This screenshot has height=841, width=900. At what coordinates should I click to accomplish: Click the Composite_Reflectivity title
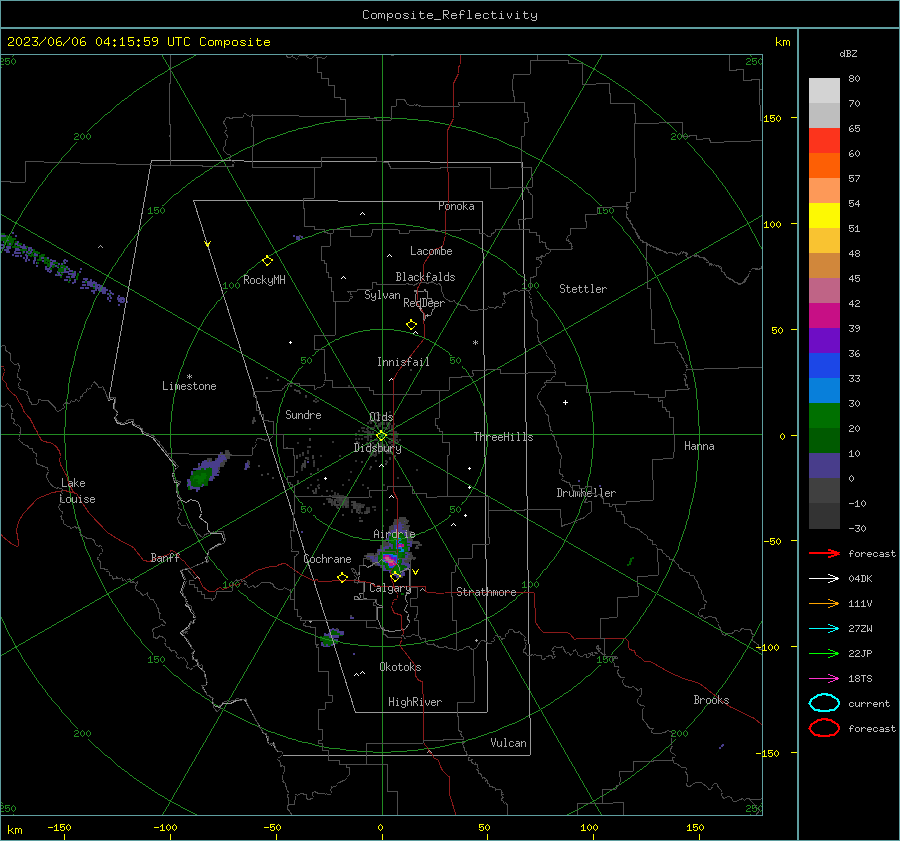pyautogui.click(x=450, y=15)
